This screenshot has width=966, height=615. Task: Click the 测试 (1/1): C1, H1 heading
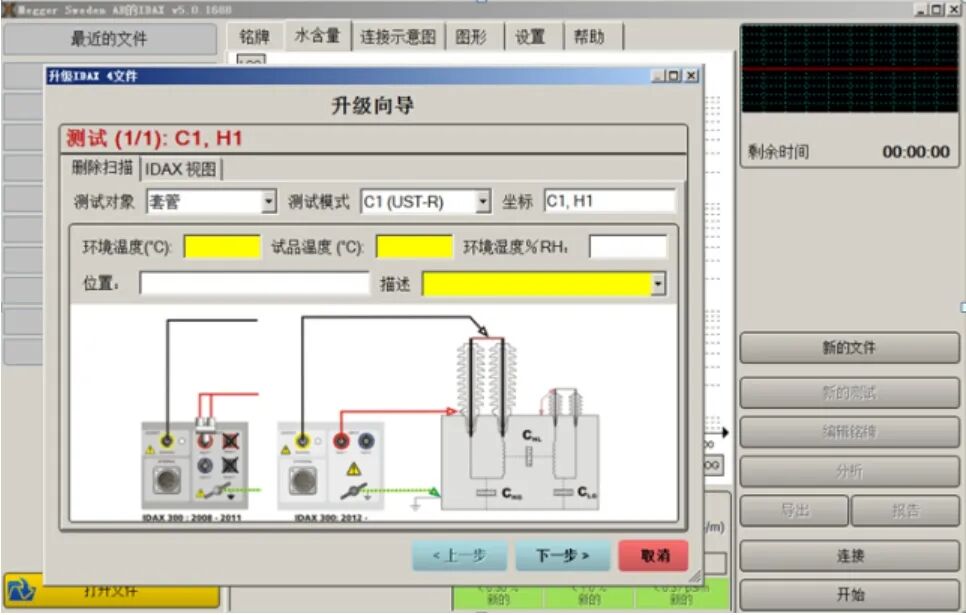coord(154,138)
